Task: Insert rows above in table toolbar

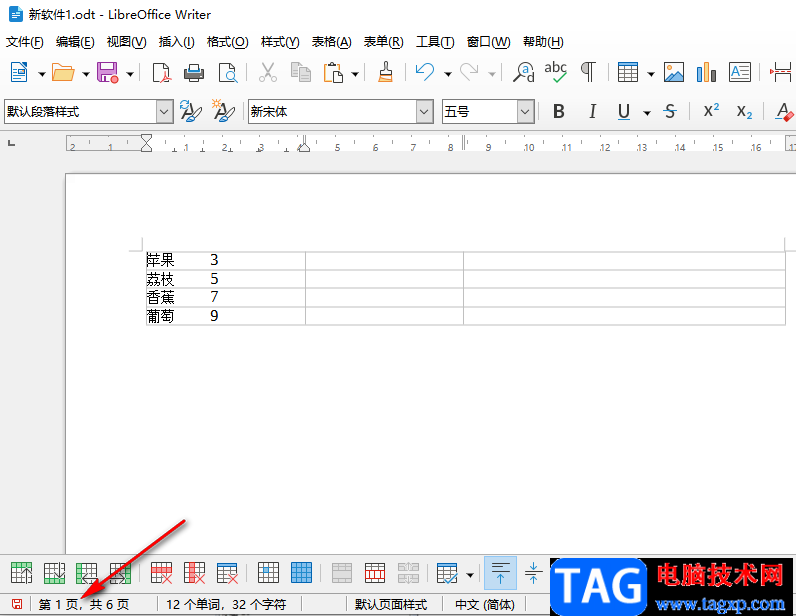Action: pos(21,573)
